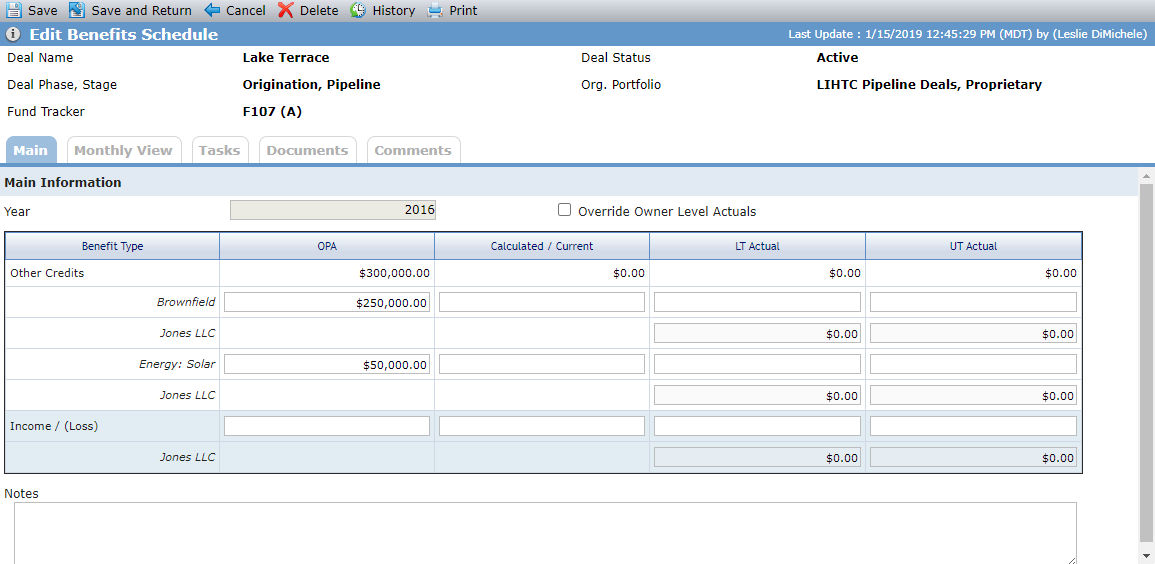Click Jones LLC under Energy: Solar
Image resolution: width=1155 pixels, height=564 pixels.
coord(187,395)
